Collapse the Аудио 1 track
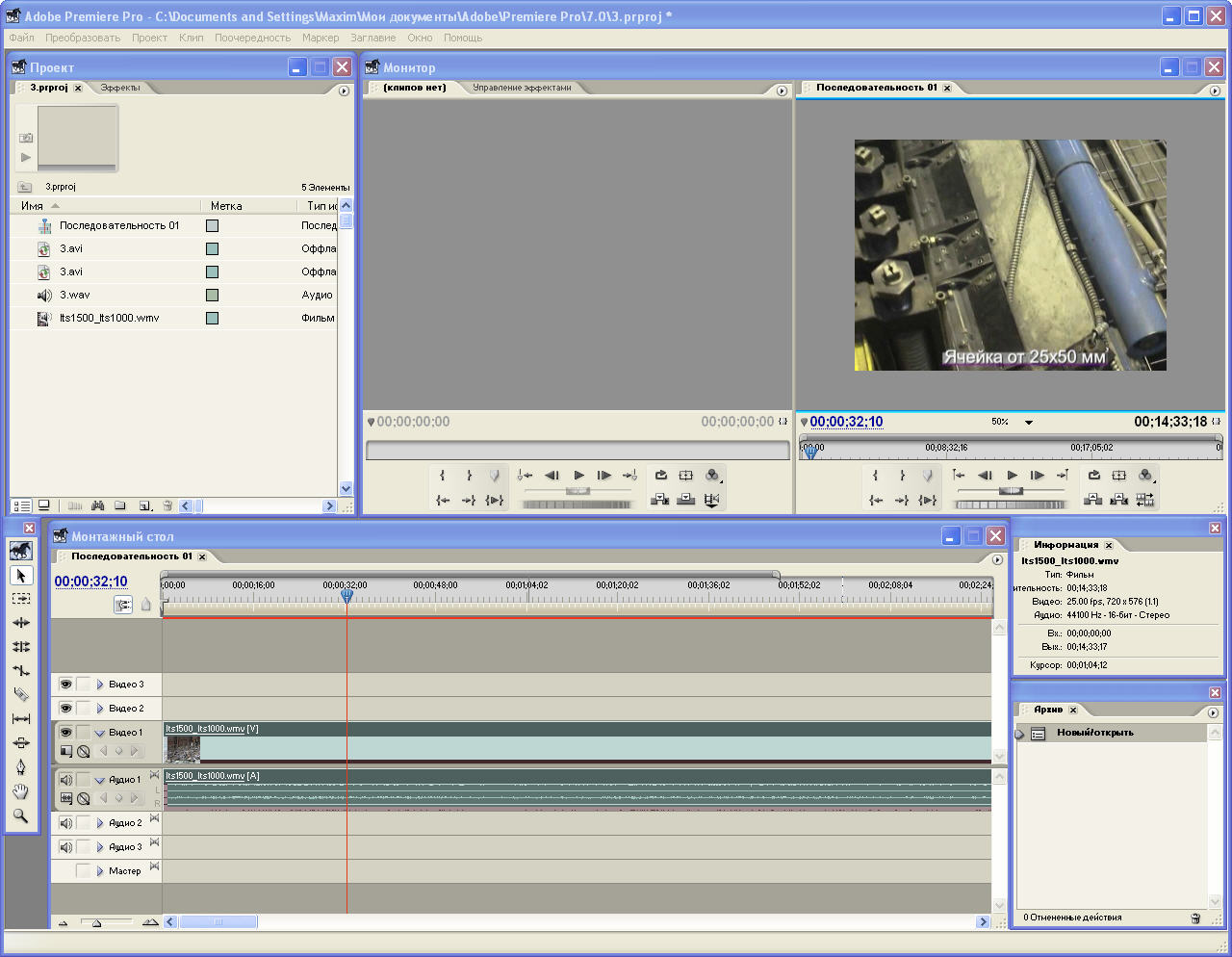Image resolution: width=1232 pixels, height=957 pixels. (x=99, y=780)
